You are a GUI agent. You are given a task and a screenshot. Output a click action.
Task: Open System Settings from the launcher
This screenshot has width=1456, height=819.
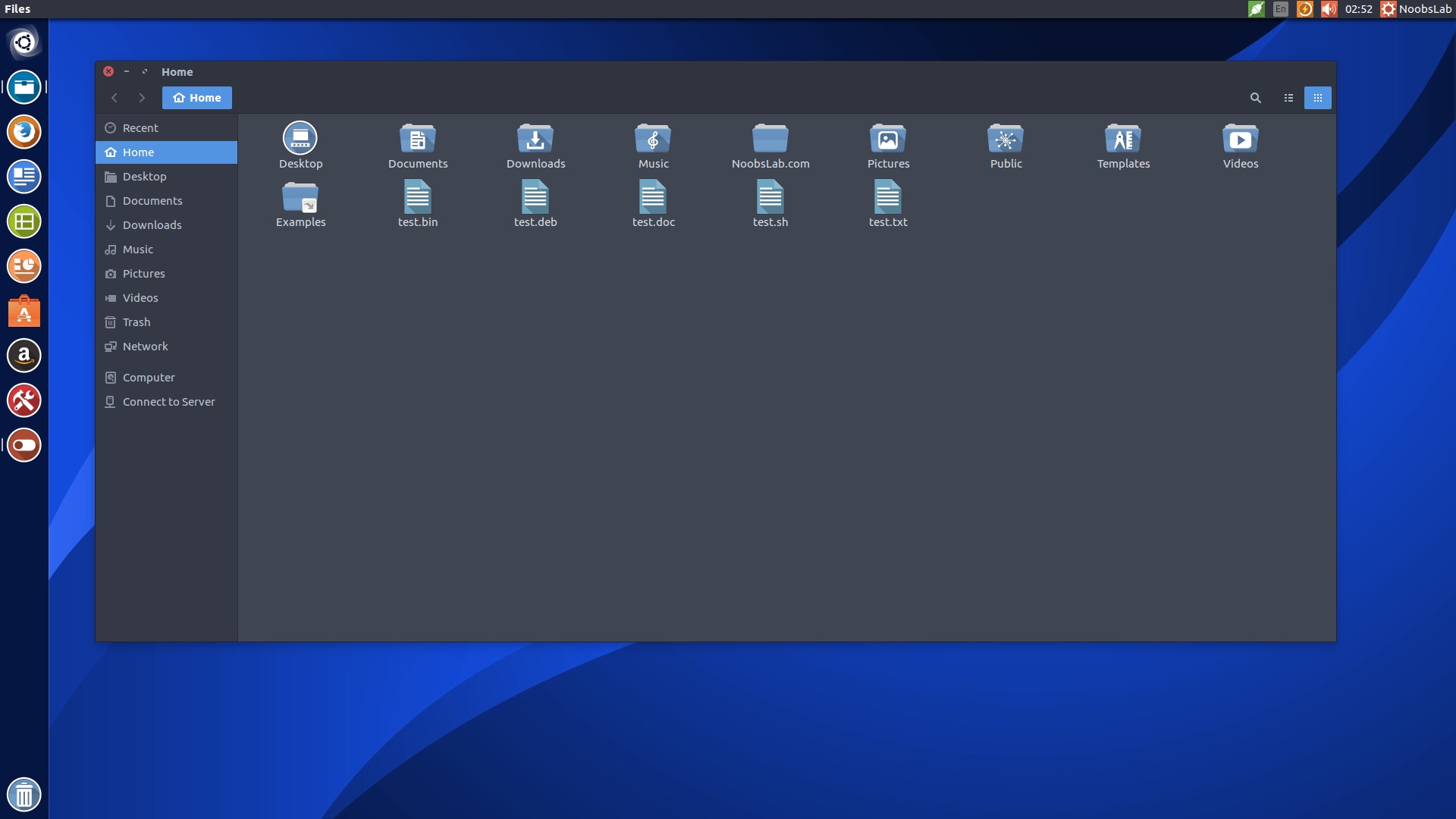click(24, 400)
